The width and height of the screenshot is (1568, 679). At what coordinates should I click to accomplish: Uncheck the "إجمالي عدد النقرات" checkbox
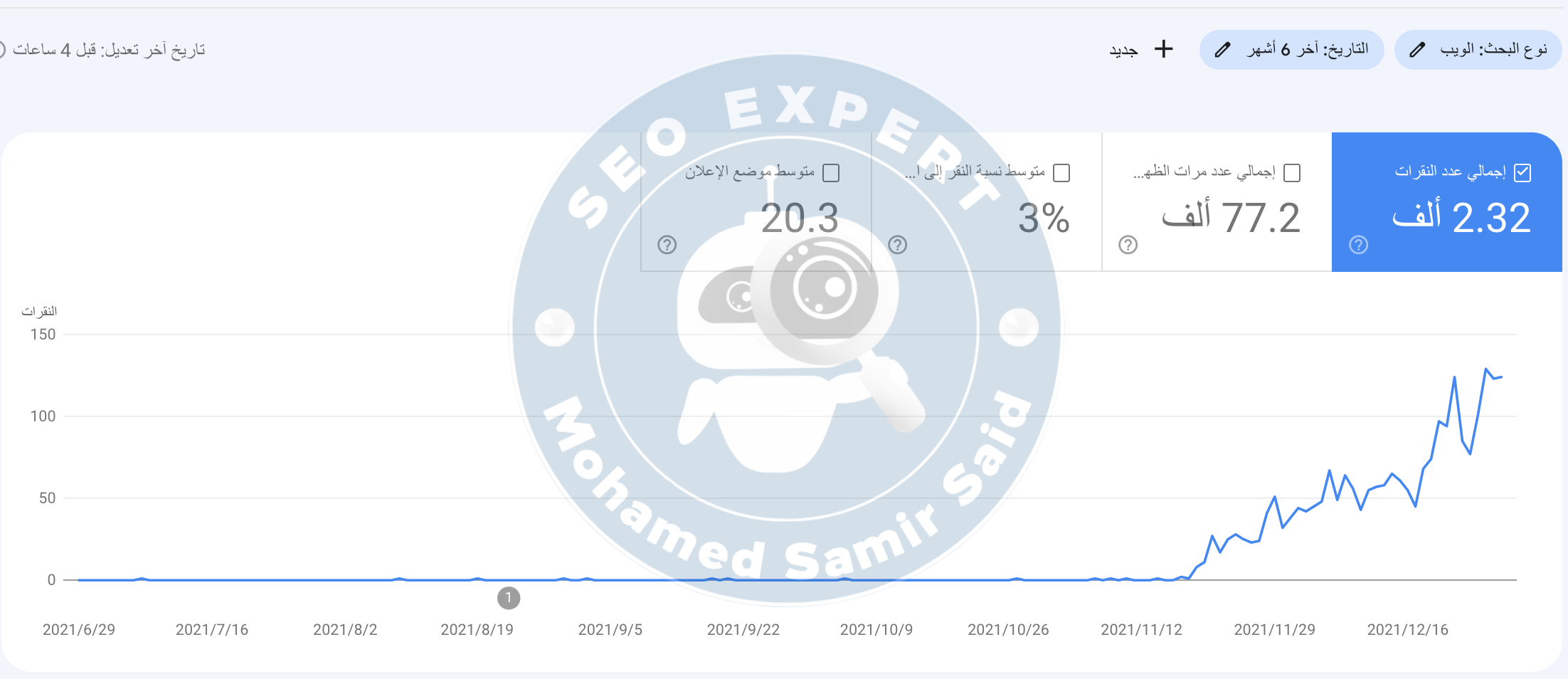click(1522, 172)
